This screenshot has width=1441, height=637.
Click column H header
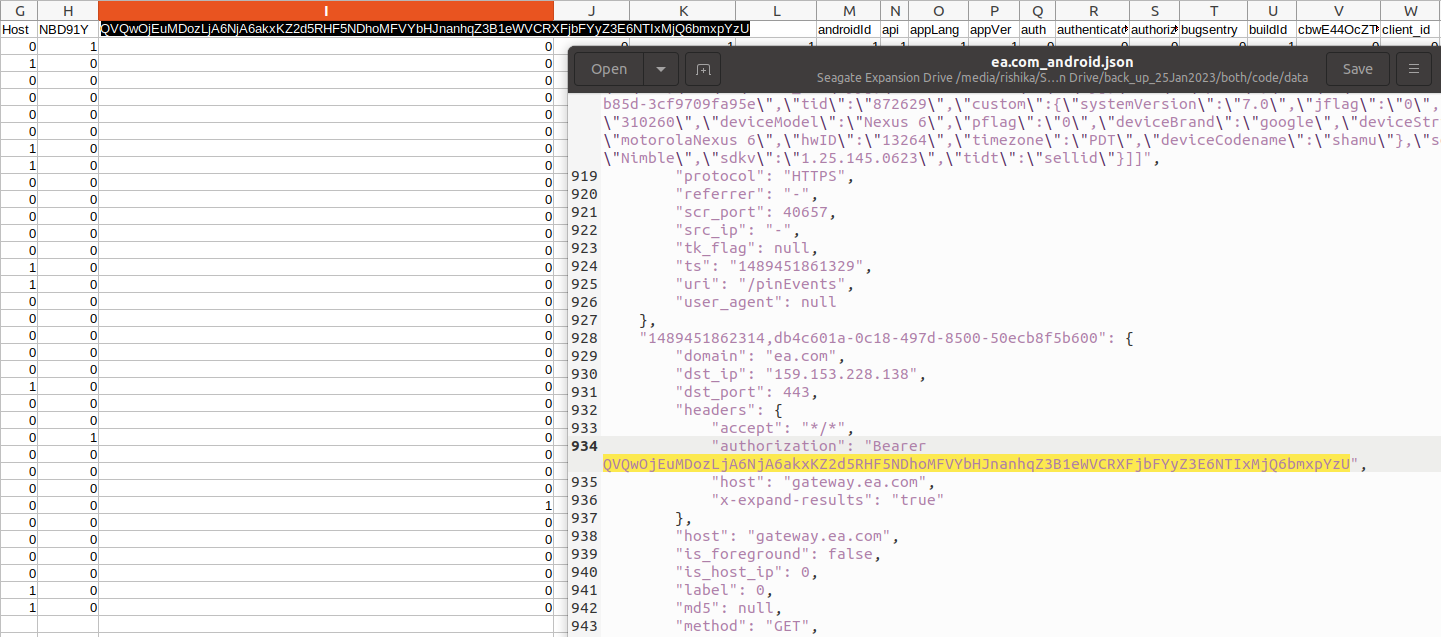click(x=68, y=10)
